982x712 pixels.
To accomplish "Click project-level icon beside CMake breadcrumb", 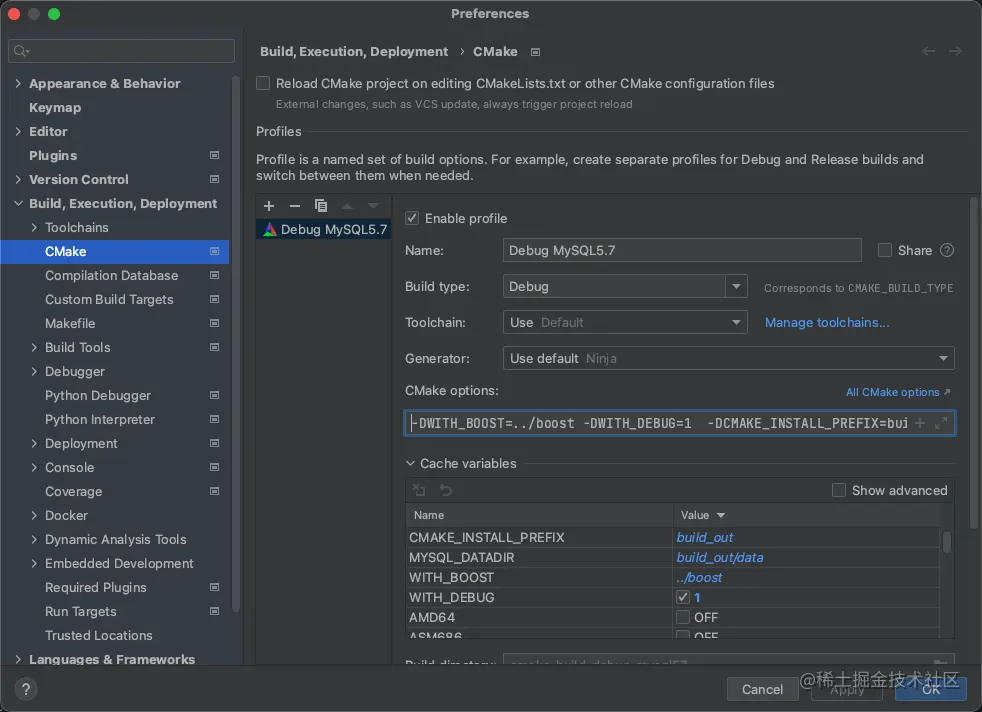I will coord(535,52).
